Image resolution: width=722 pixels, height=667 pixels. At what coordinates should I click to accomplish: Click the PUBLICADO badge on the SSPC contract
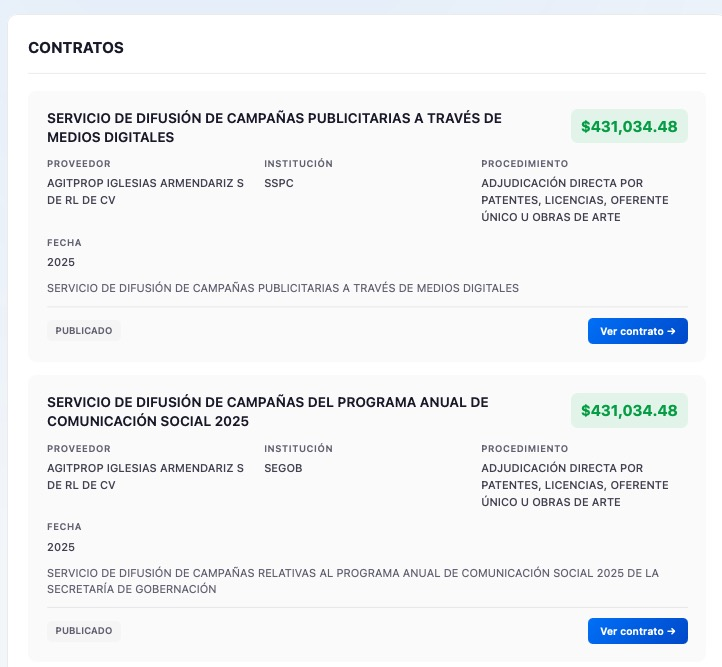click(84, 331)
